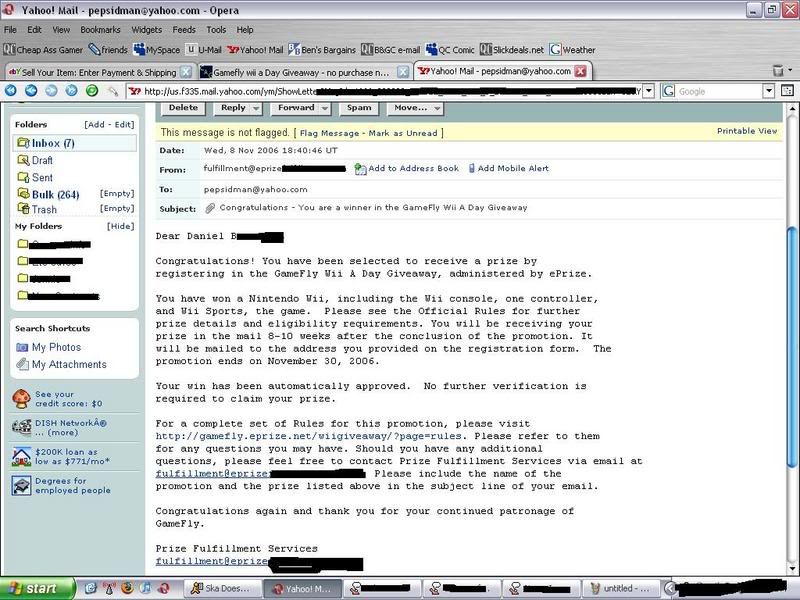Close the Sell Your Item tab
The image size is (800, 600).
coord(187,72)
